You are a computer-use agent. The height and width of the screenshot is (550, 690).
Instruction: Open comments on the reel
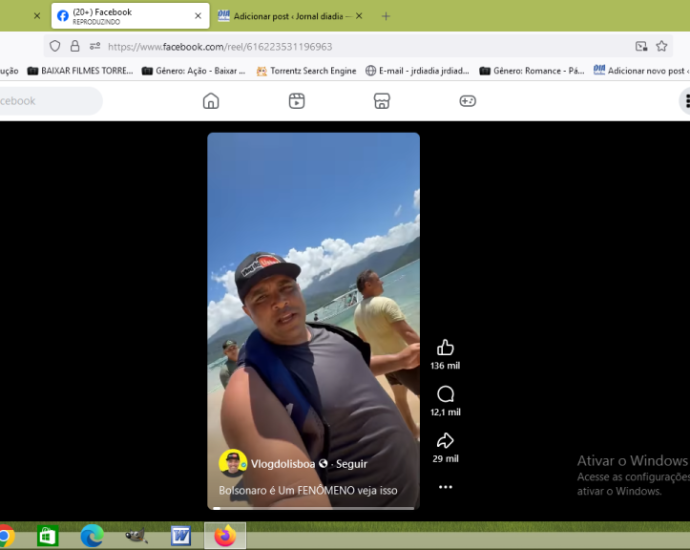tap(445, 394)
